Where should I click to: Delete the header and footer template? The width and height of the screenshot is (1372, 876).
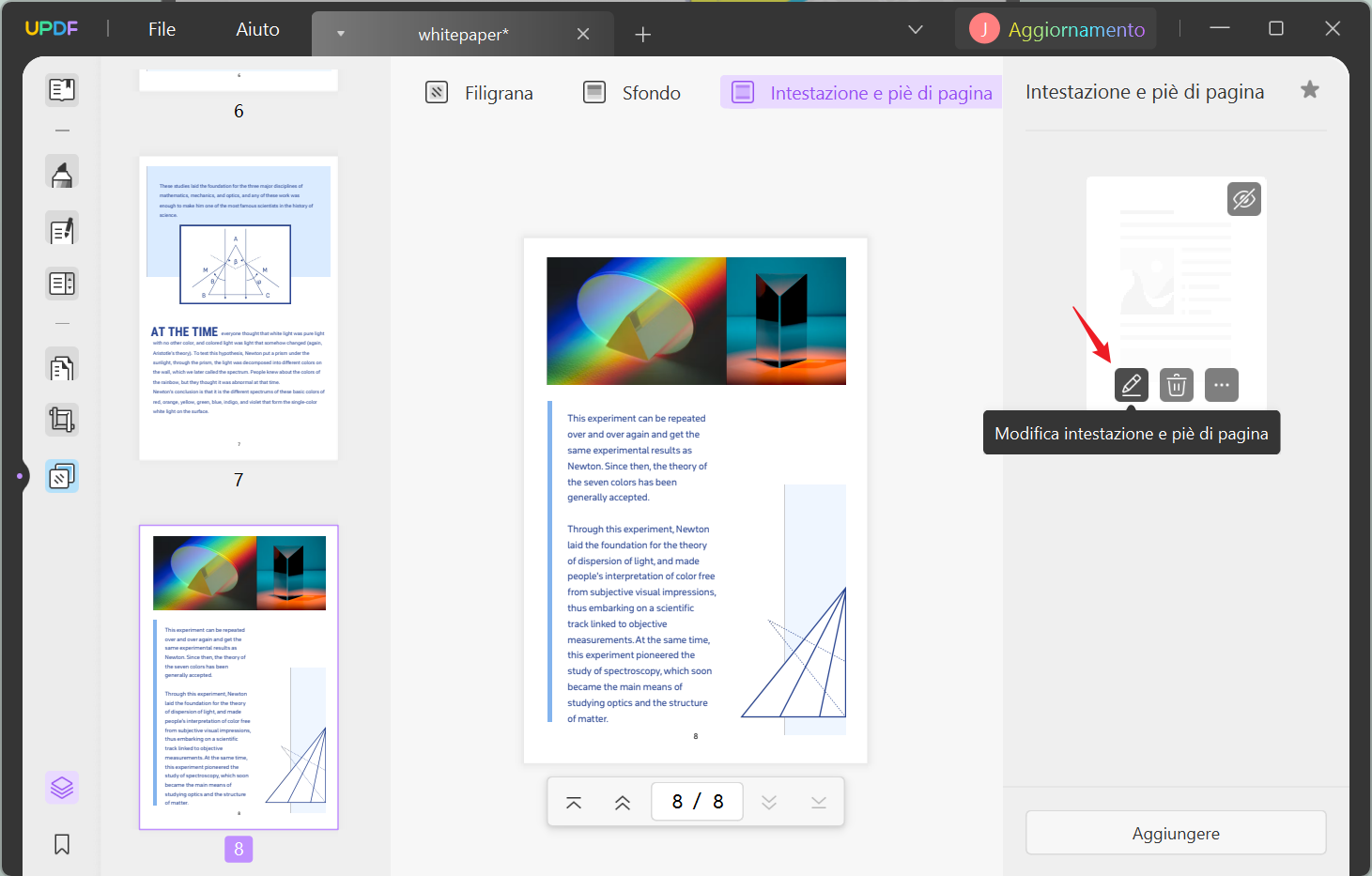pyautogui.click(x=1176, y=385)
